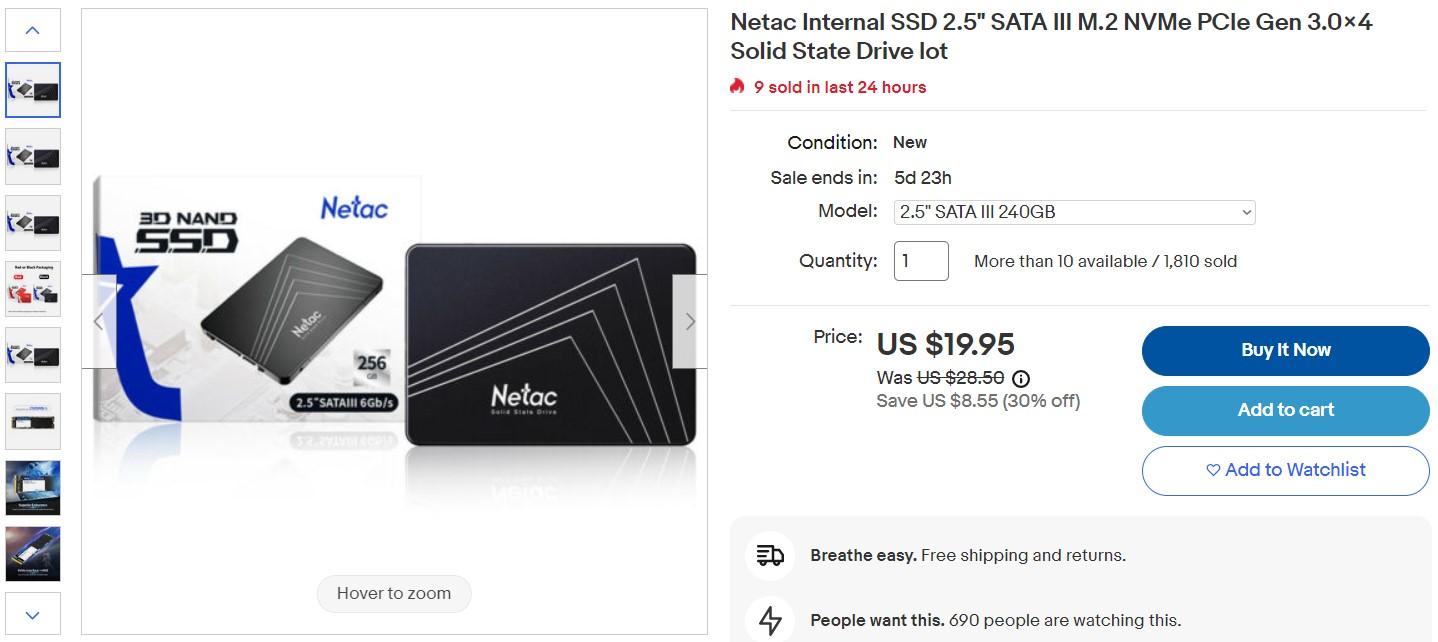
Task: Click the free shipping truck icon
Action: point(769,555)
